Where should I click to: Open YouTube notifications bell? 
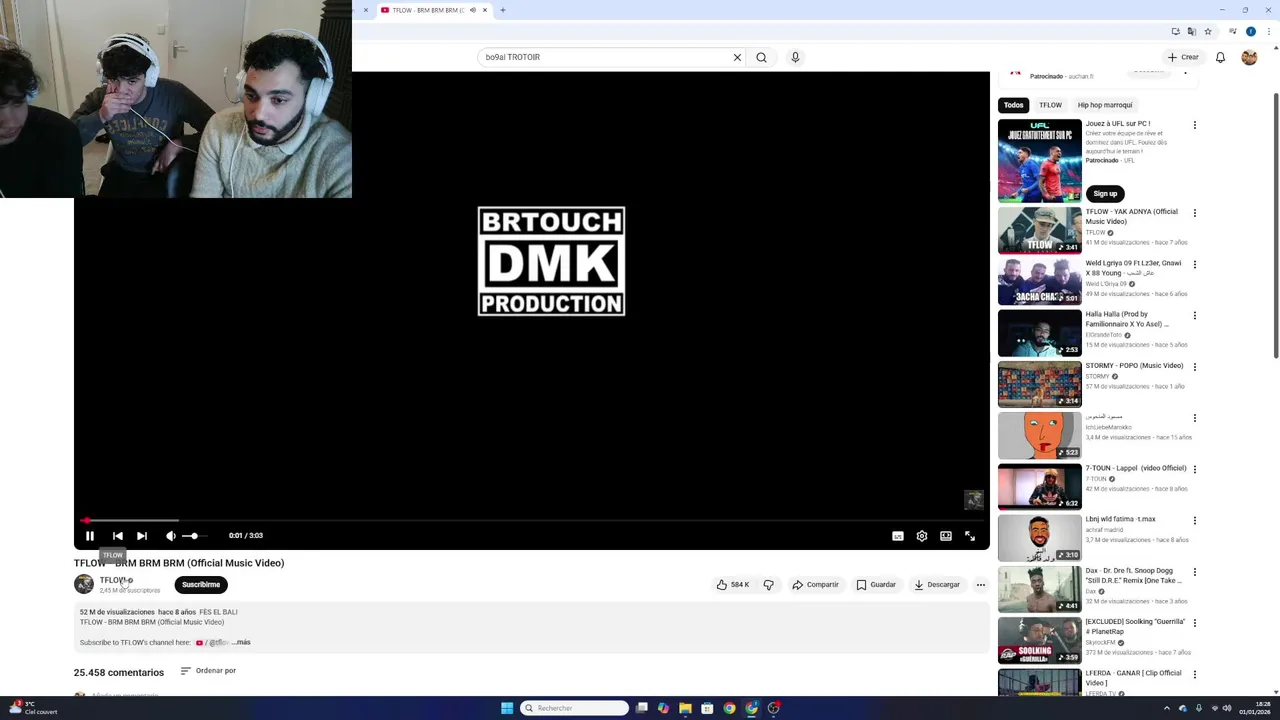pyautogui.click(x=1220, y=57)
